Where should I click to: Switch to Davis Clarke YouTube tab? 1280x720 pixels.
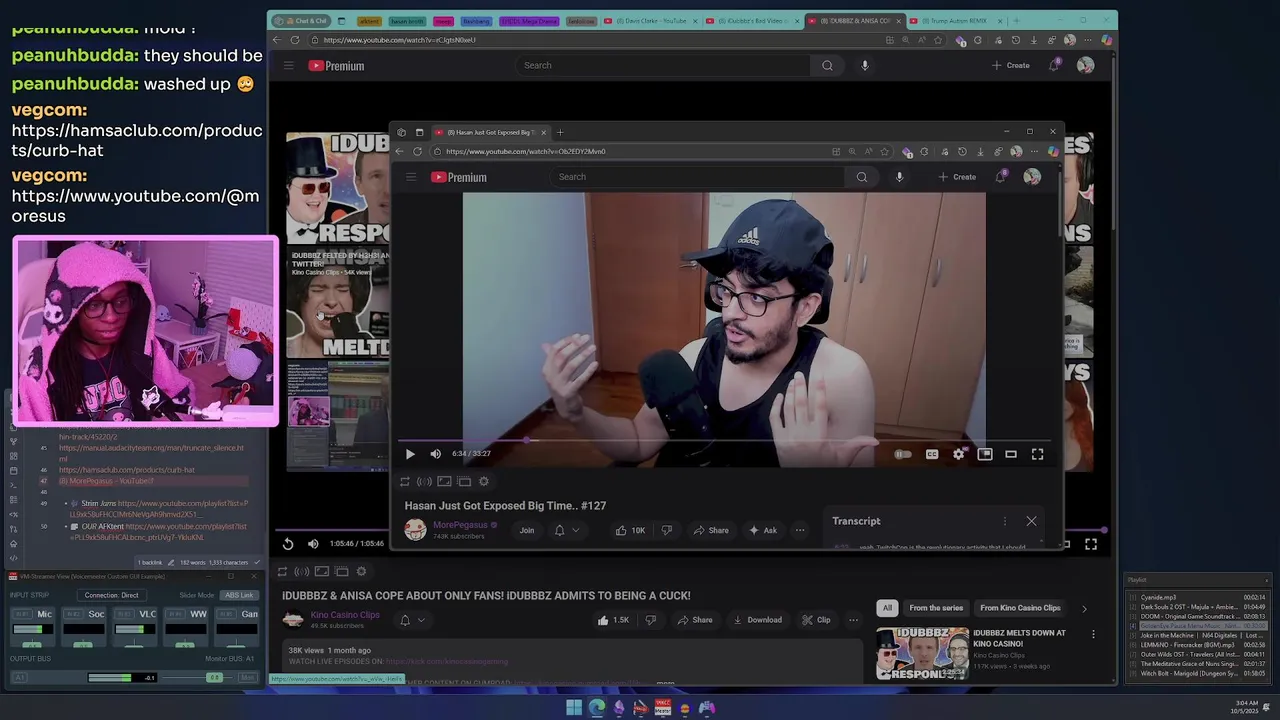(652, 21)
